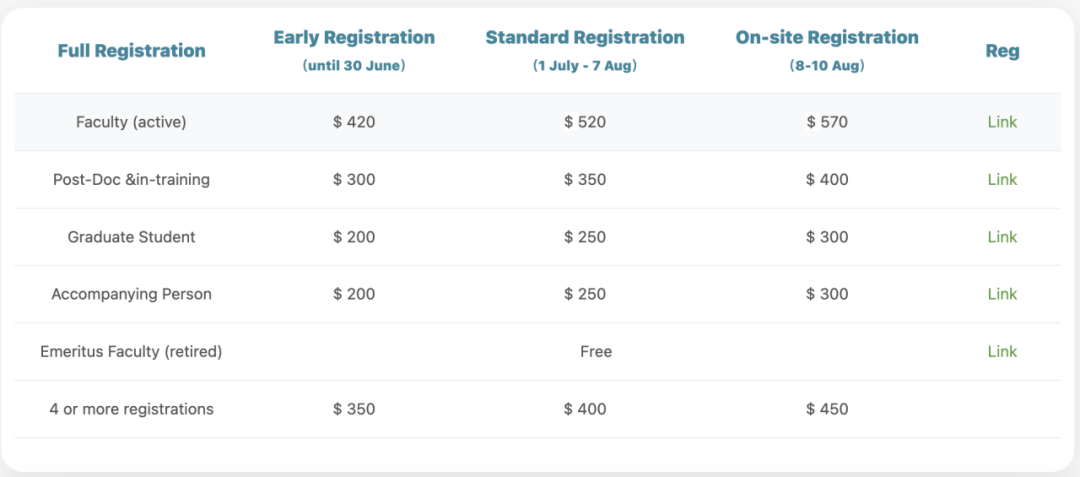The height and width of the screenshot is (477, 1080).
Task: Select the 4 or more registrations label
Action: 131,409
